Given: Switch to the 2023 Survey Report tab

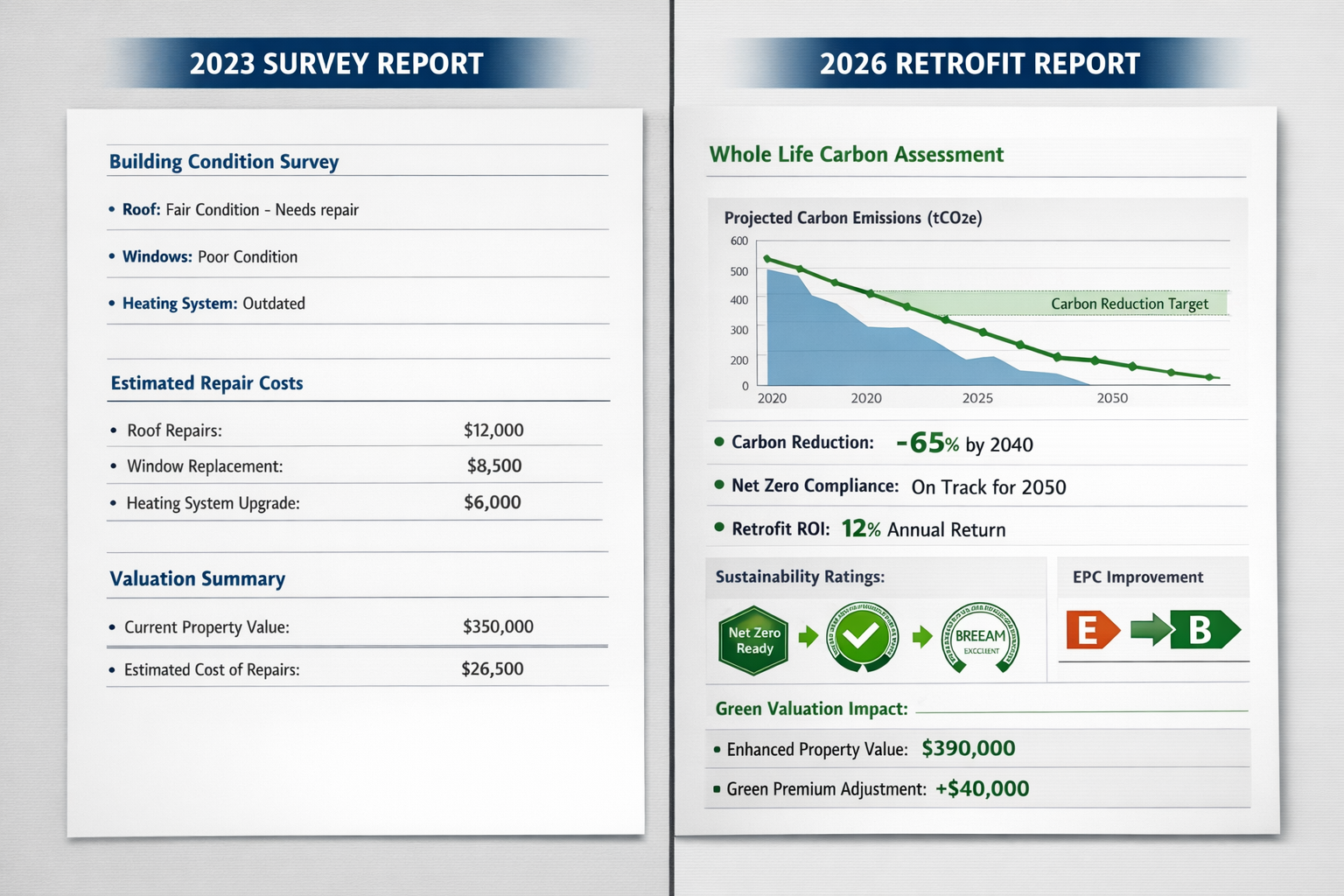Looking at the screenshot, I should (x=336, y=63).
